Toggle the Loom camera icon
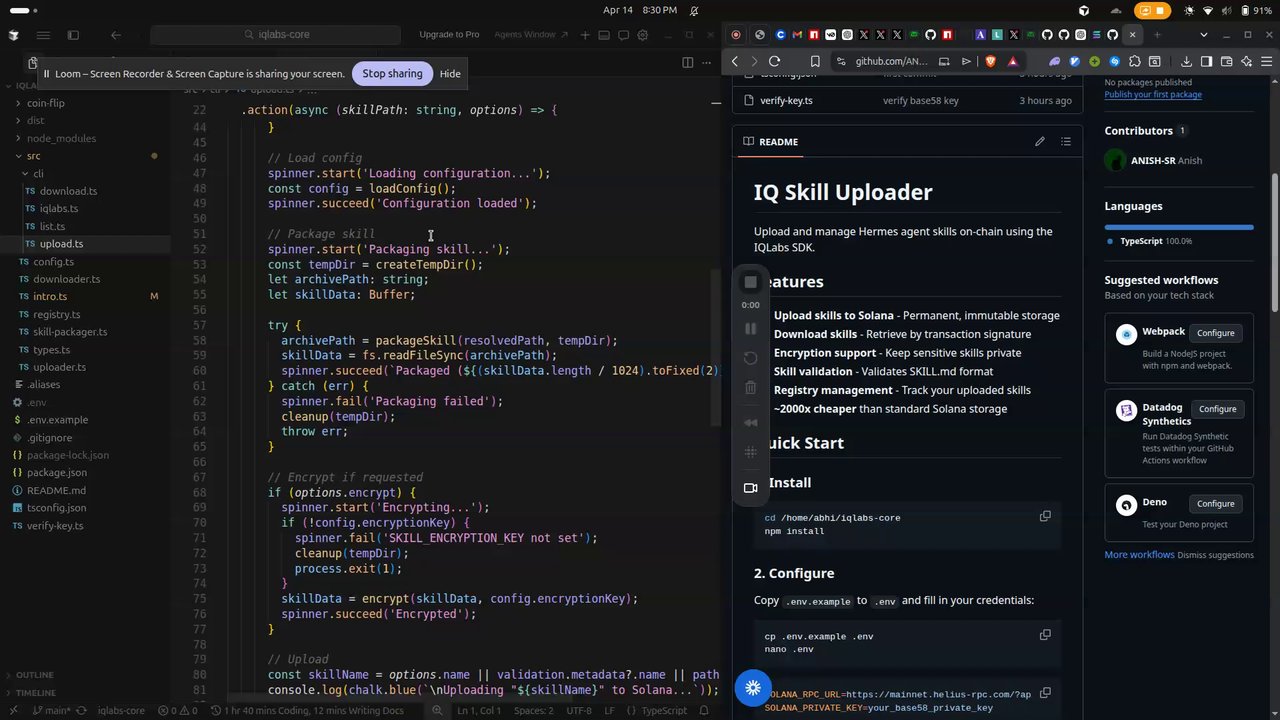 [751, 488]
